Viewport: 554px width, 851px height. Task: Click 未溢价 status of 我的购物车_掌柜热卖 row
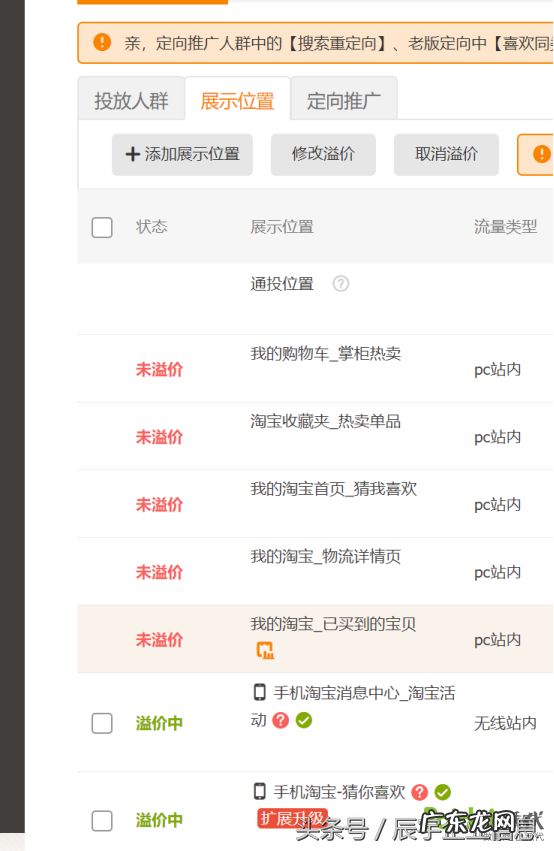click(159, 370)
